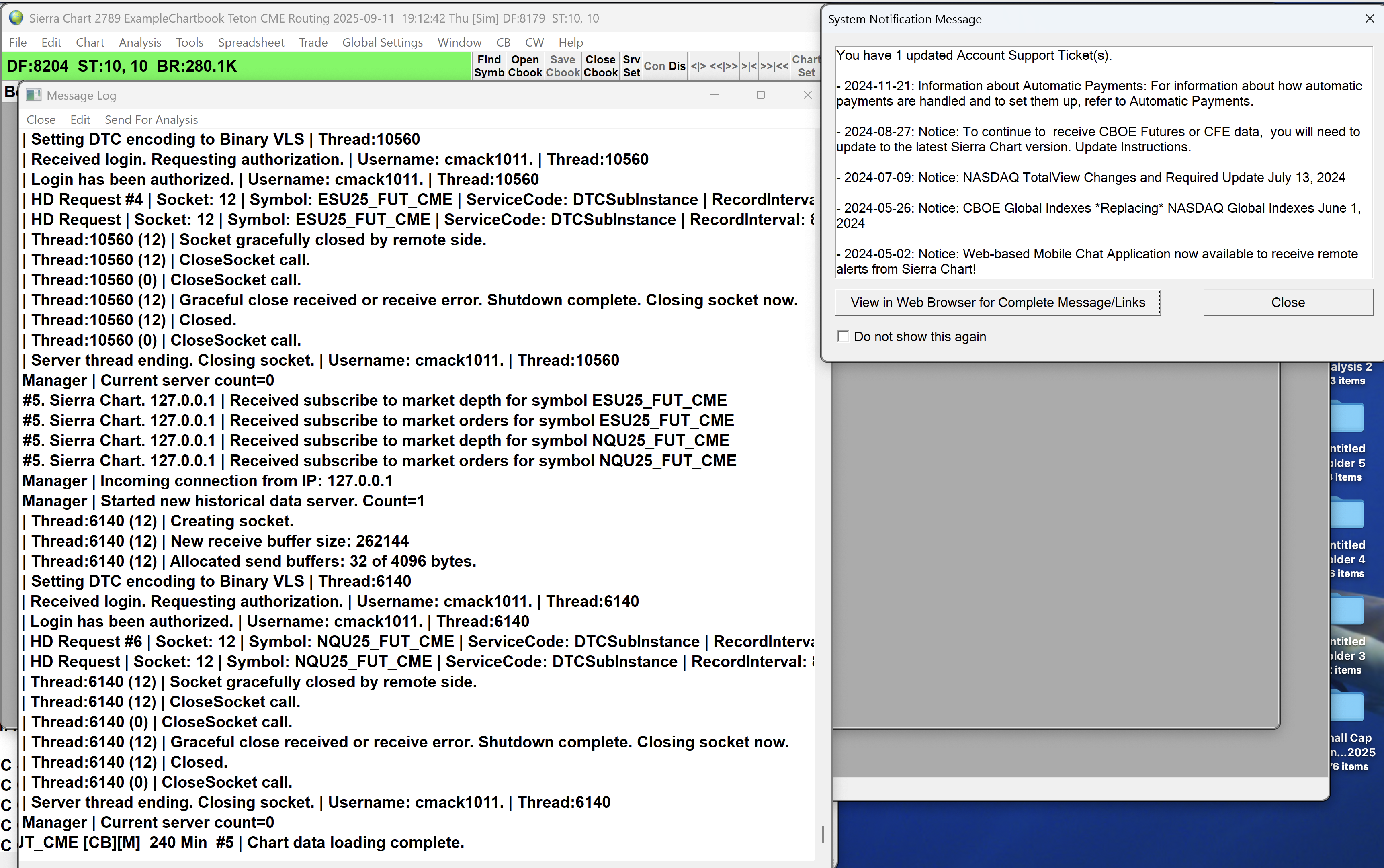Click the >>|<< toolbar button

point(774,66)
